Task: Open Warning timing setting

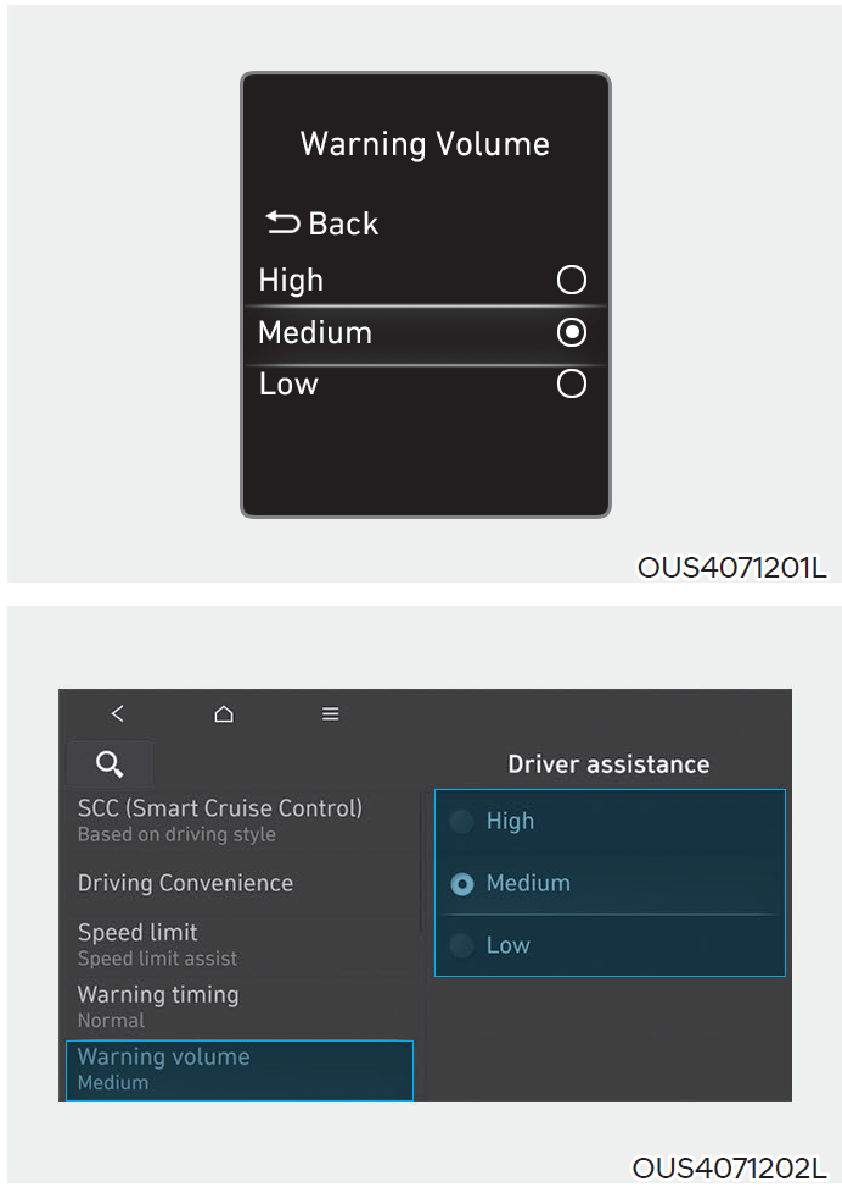Action: (241, 1008)
